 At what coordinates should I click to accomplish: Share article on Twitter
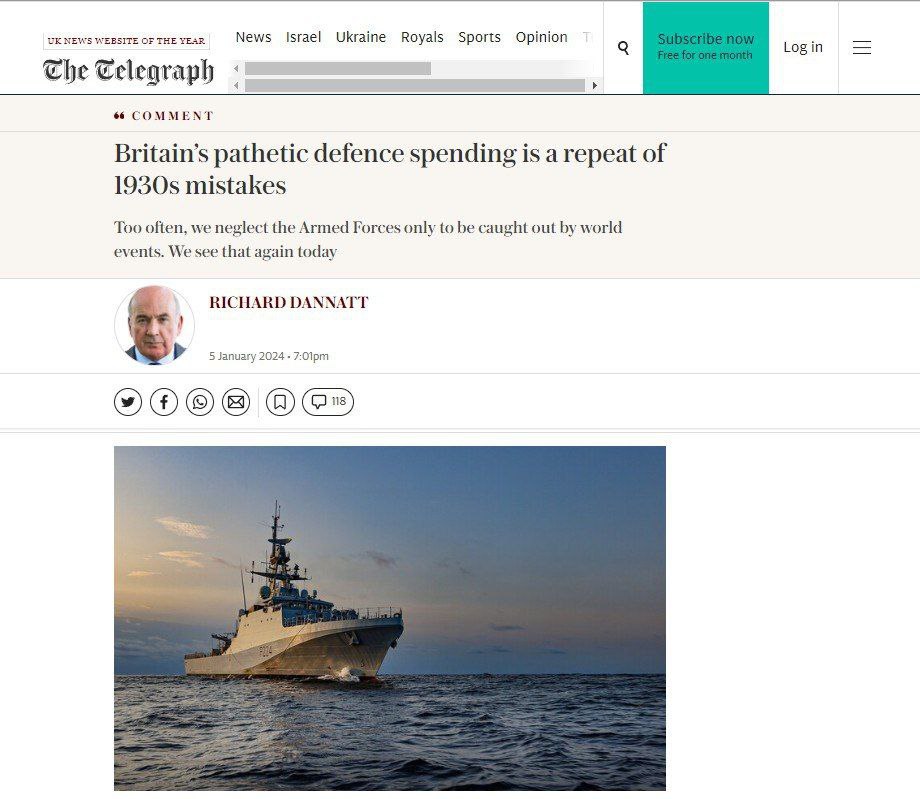click(128, 402)
